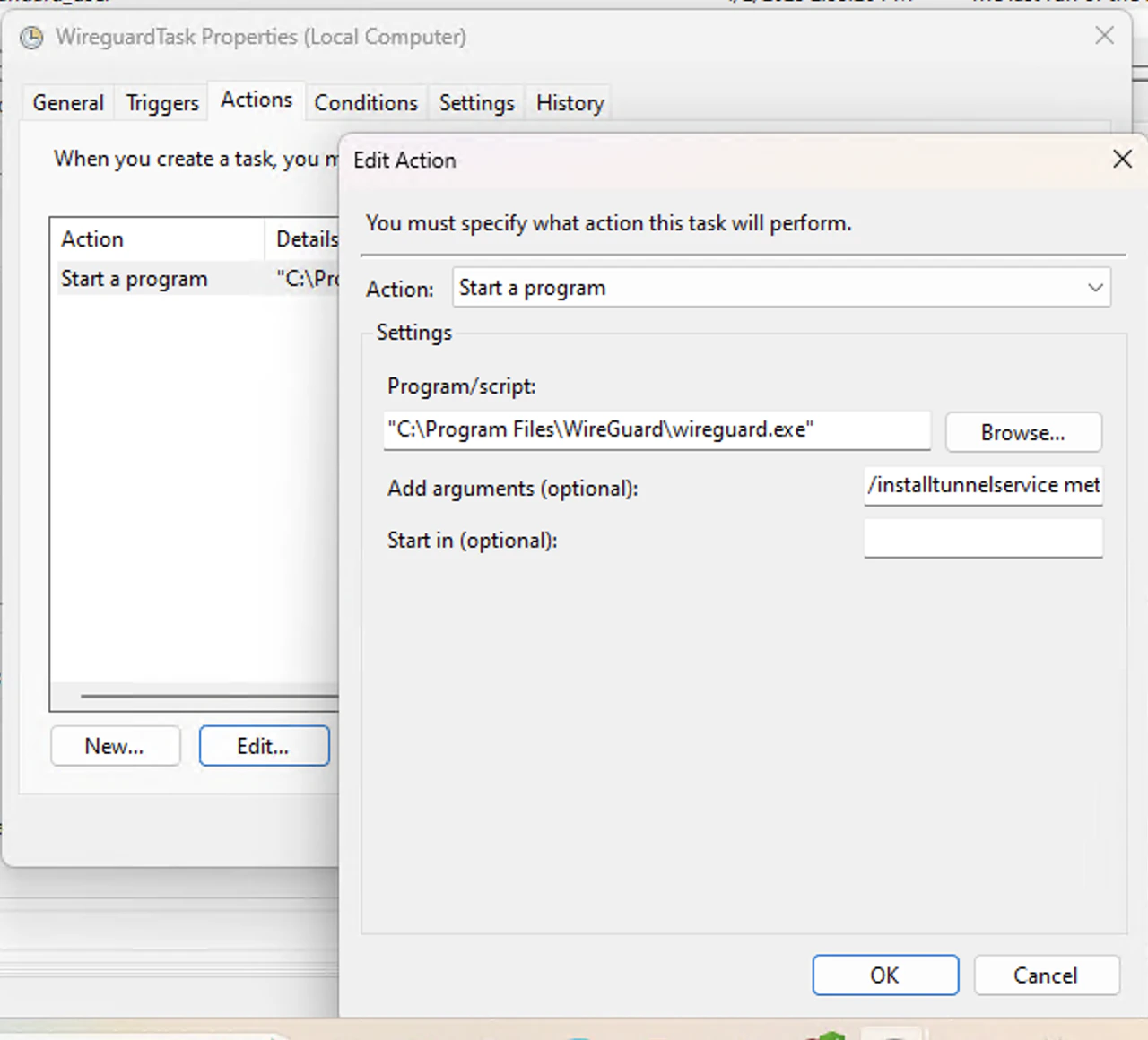Screen dimensions: 1148x1040
Task: Click the Add arguments input field
Action: point(983,485)
